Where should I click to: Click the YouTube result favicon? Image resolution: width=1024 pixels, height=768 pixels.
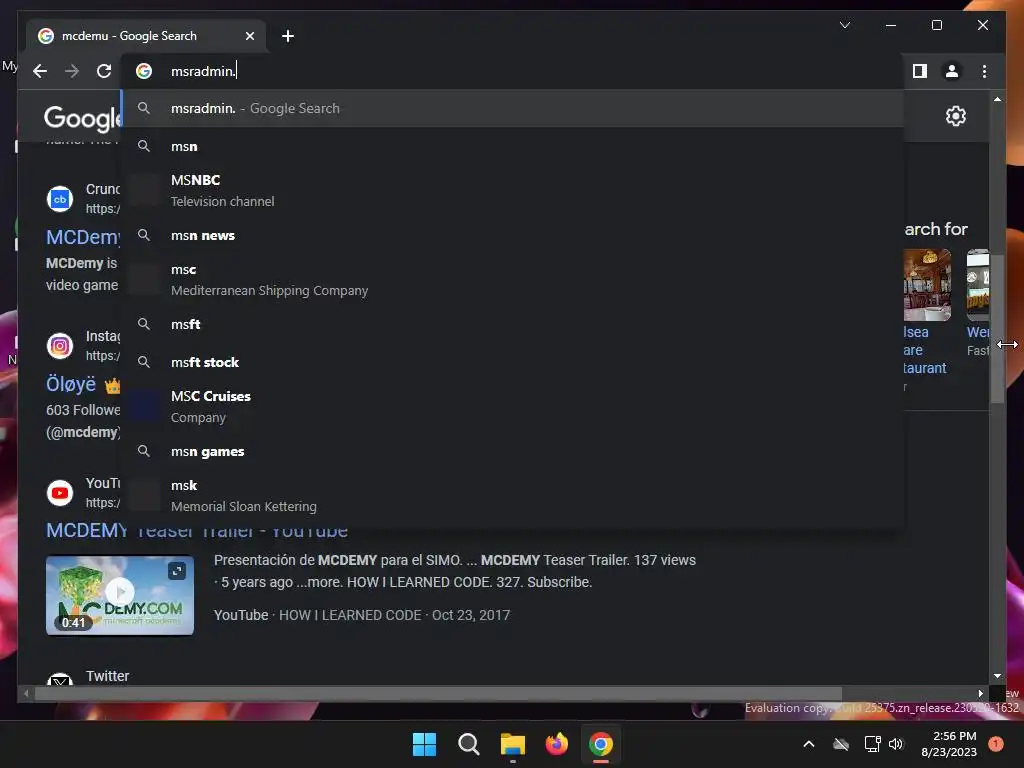coord(60,493)
